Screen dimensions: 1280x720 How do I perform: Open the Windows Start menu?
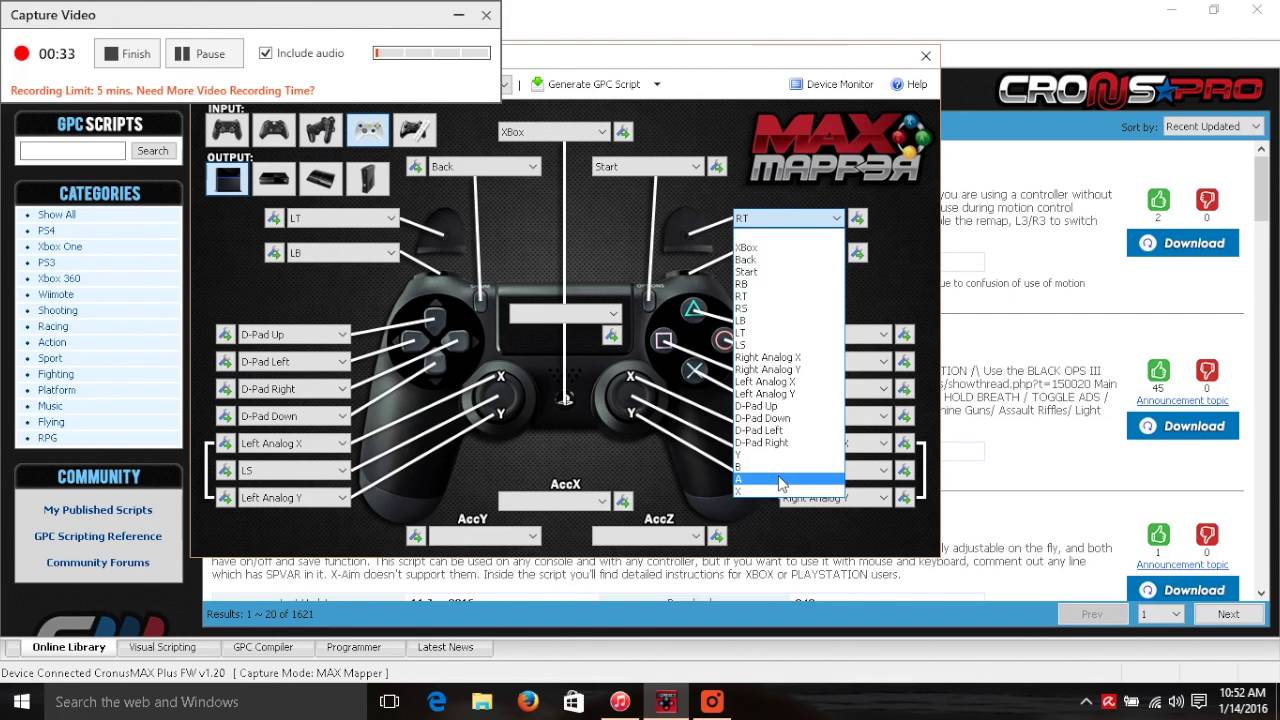[x=22, y=702]
